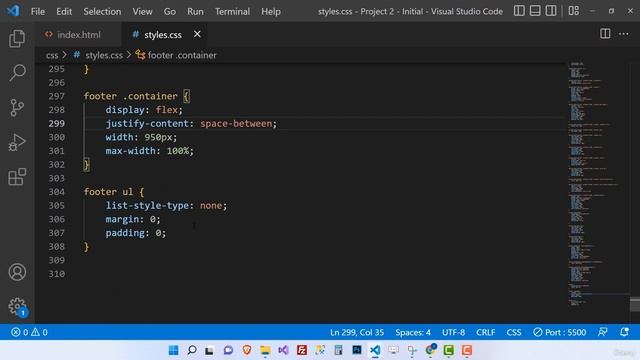
Task: Open the Accounts menu icon
Action: click(x=17, y=272)
